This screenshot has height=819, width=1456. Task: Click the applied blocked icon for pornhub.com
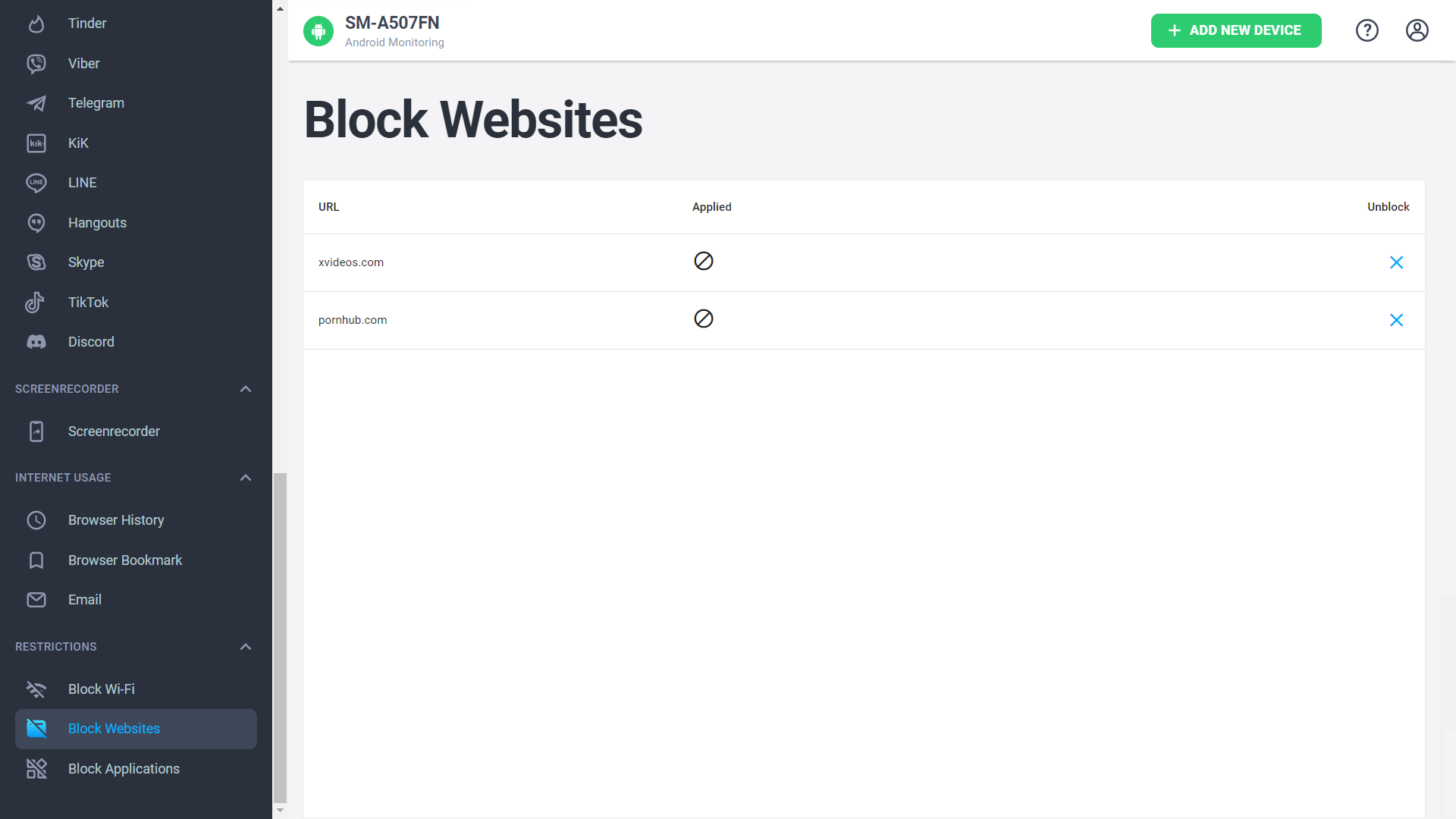(704, 318)
